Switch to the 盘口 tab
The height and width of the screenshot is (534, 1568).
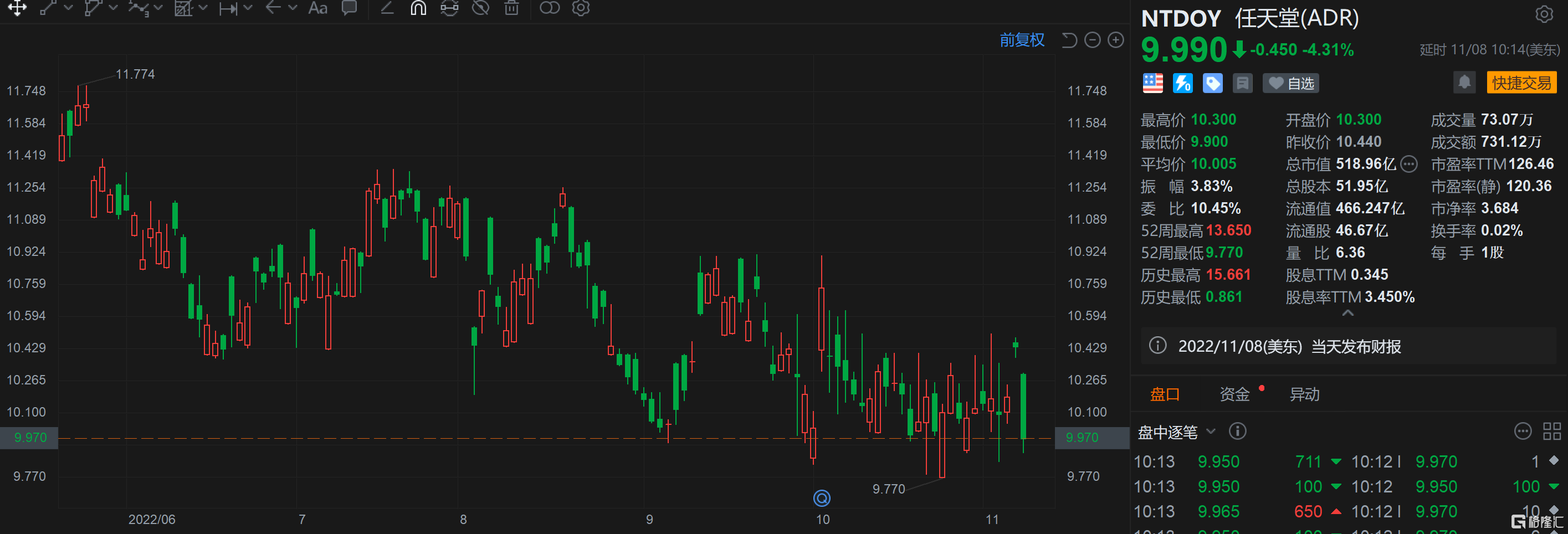tap(1165, 394)
